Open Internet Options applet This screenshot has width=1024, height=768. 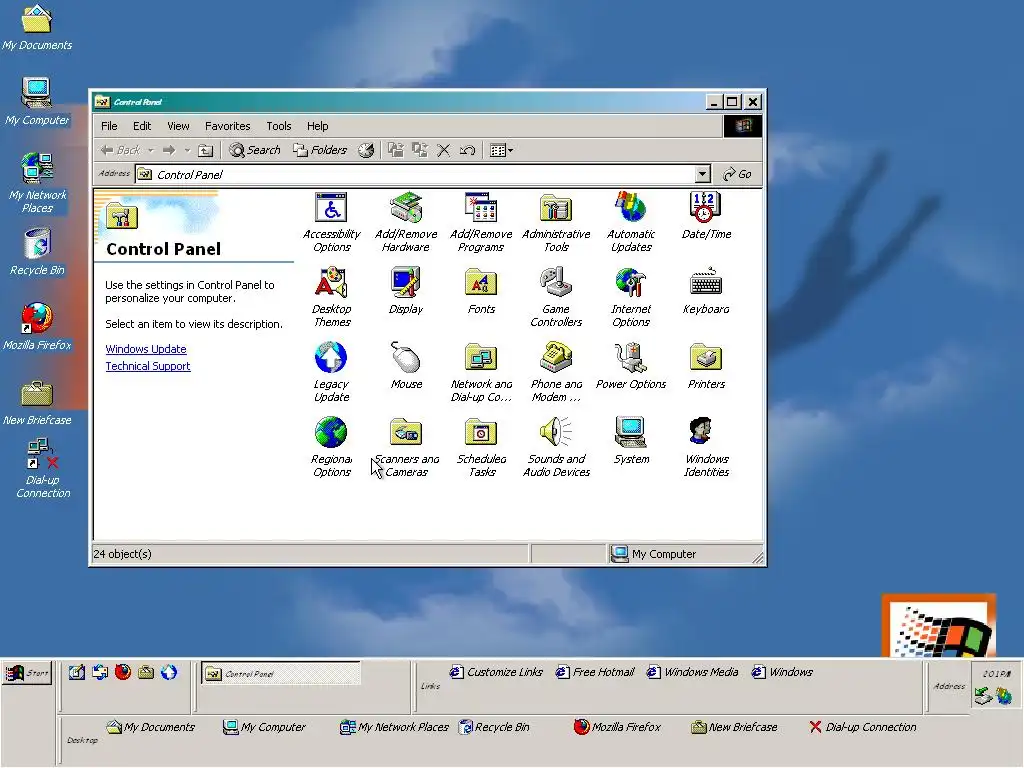tap(630, 297)
